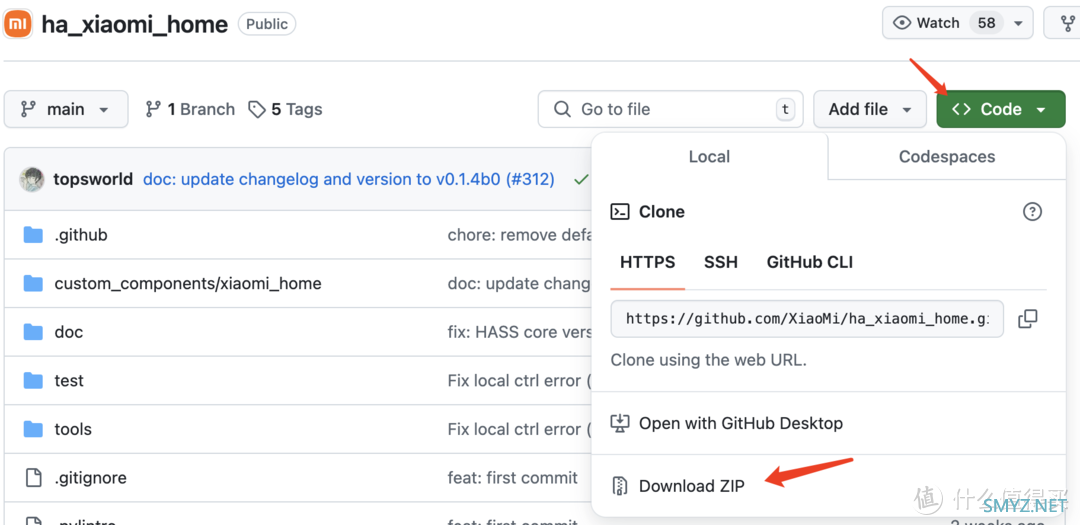Open test row 'Fix local ctrl error' commit
The image size is (1080, 525).
click(519, 380)
